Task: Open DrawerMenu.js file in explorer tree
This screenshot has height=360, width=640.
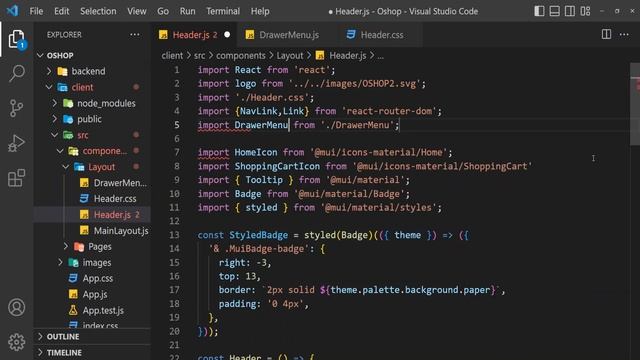Action: (92, 183)
